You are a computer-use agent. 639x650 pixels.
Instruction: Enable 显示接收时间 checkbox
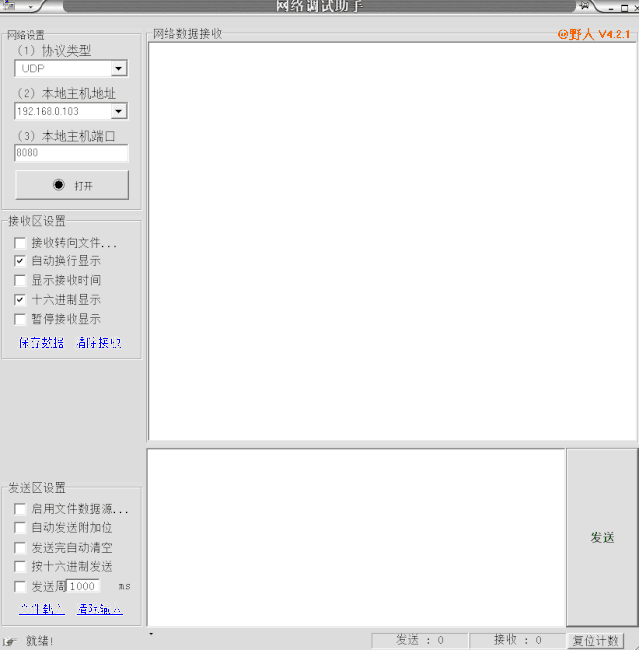click(x=20, y=280)
